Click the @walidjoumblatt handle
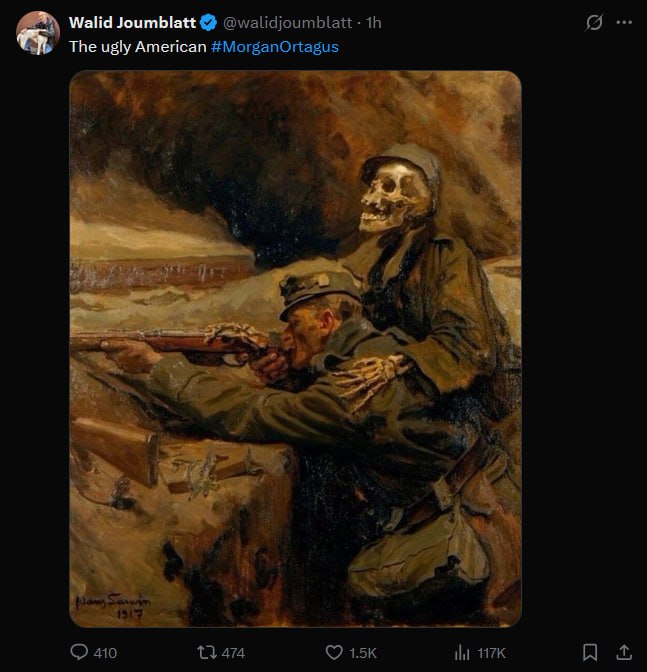Screen dimensions: 647x672 point(286,22)
